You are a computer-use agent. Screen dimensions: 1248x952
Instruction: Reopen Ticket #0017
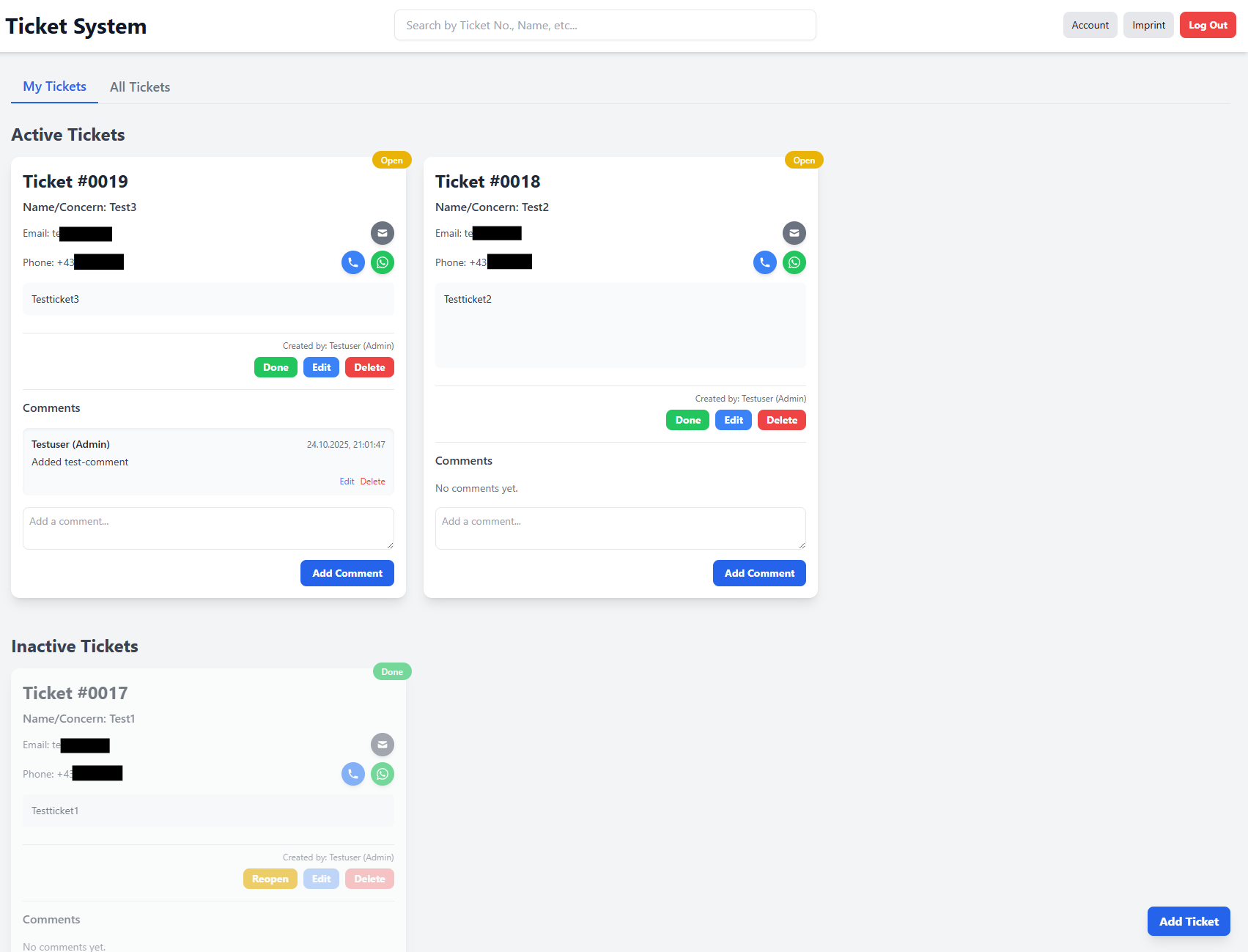[270, 878]
